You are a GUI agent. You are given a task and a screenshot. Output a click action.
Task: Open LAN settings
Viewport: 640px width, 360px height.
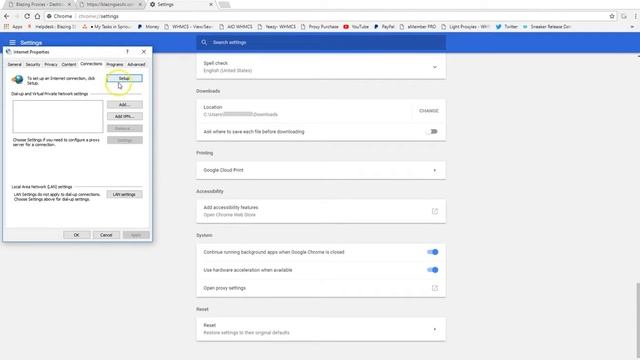coord(124,194)
